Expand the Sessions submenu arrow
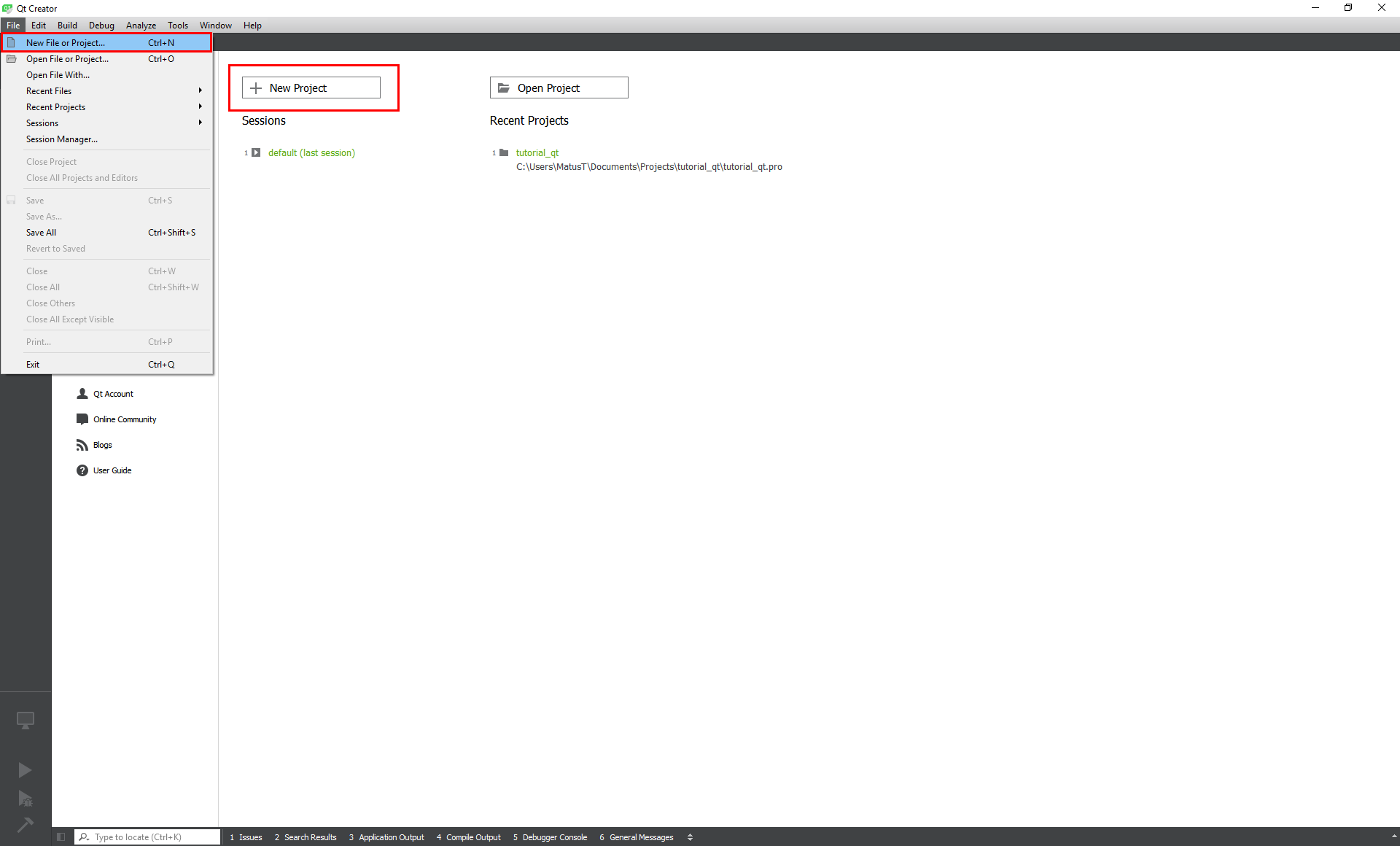The image size is (1400, 846). click(x=200, y=123)
